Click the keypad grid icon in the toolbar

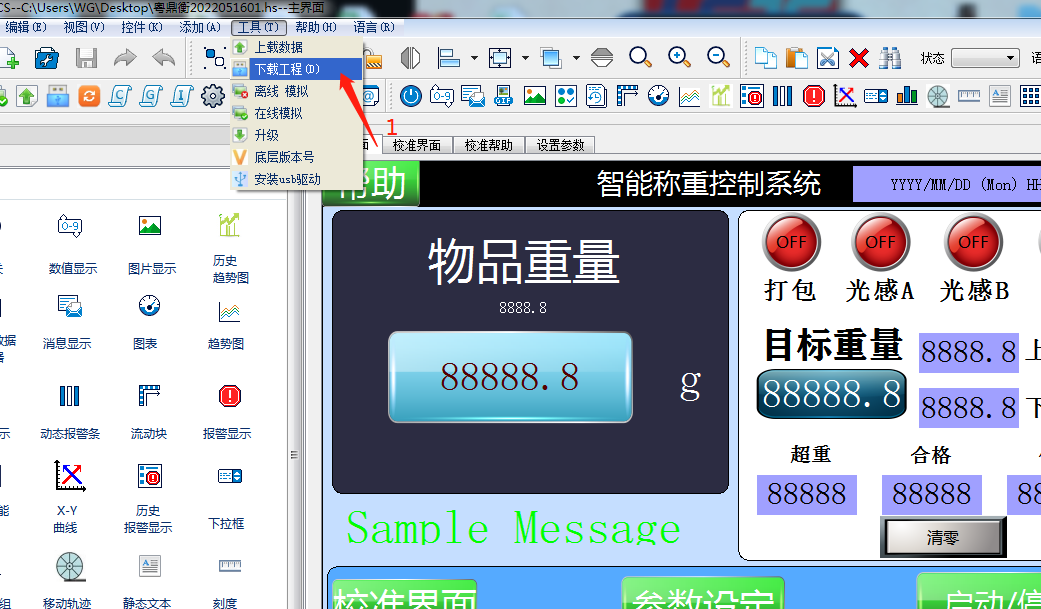(1030, 96)
